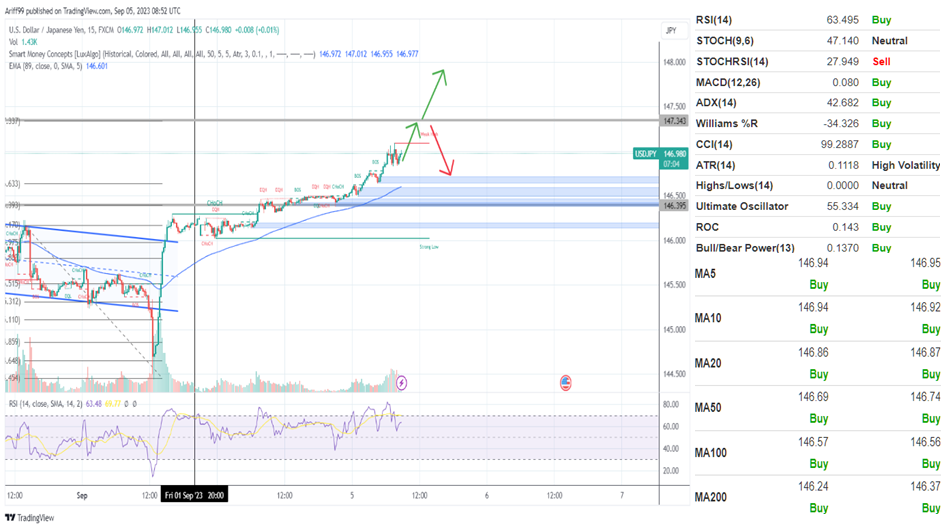The width and height of the screenshot is (941, 530).
Task: Click the ATR(14) High Volatility row
Action: click(x=817, y=165)
